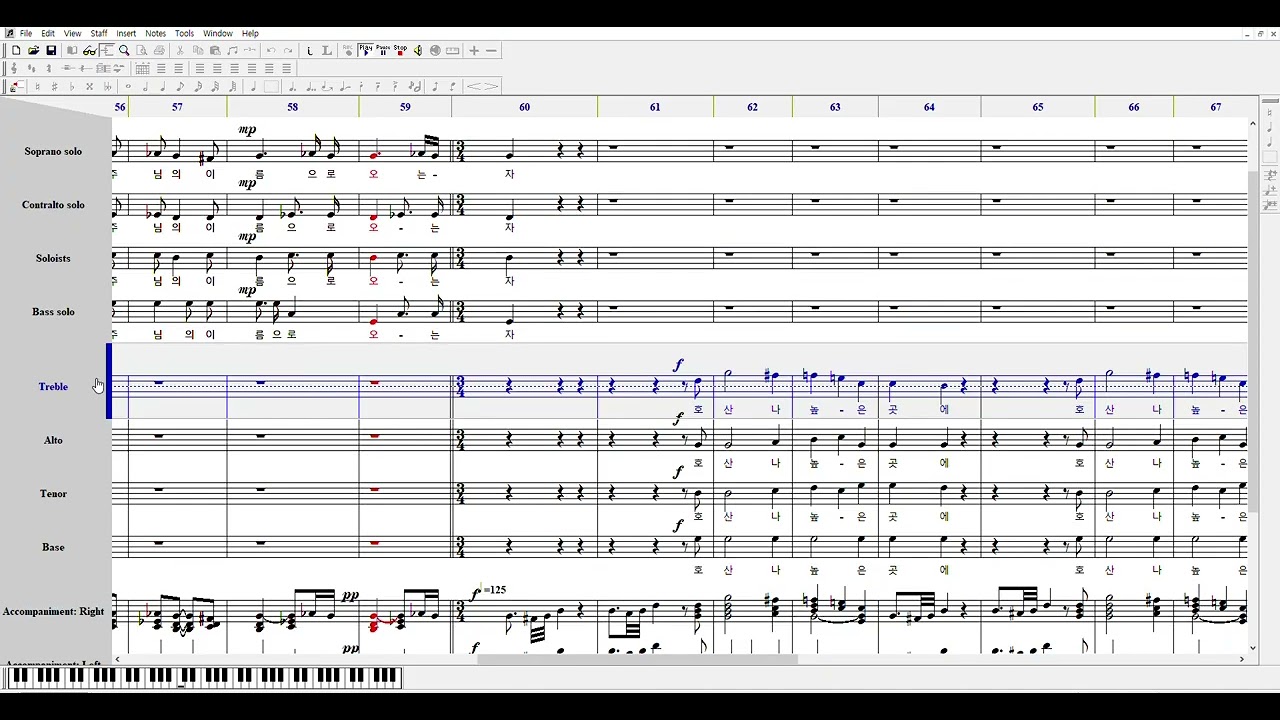Select the Soloists staff label
This screenshot has width=1280, height=720.
coord(53,258)
